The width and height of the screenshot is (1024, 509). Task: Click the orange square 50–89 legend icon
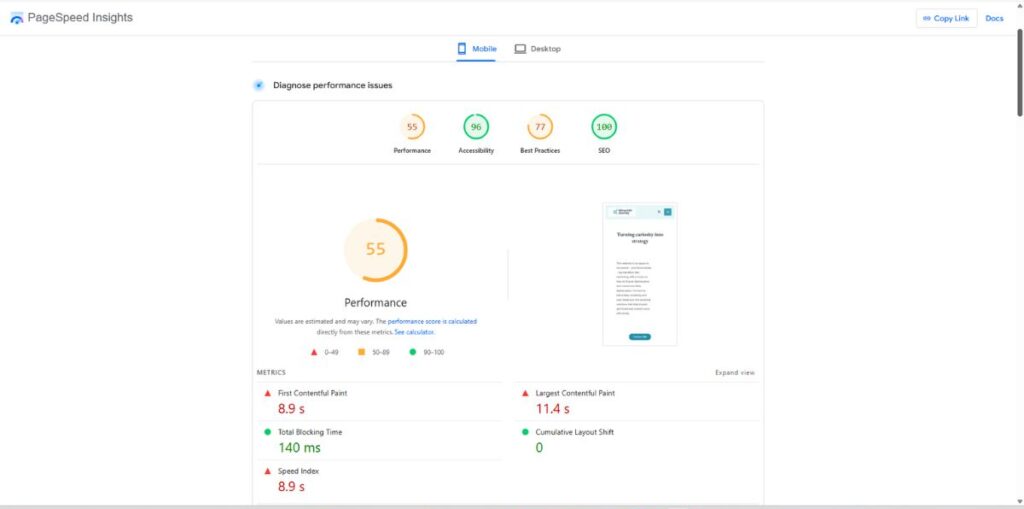pyautogui.click(x=361, y=352)
